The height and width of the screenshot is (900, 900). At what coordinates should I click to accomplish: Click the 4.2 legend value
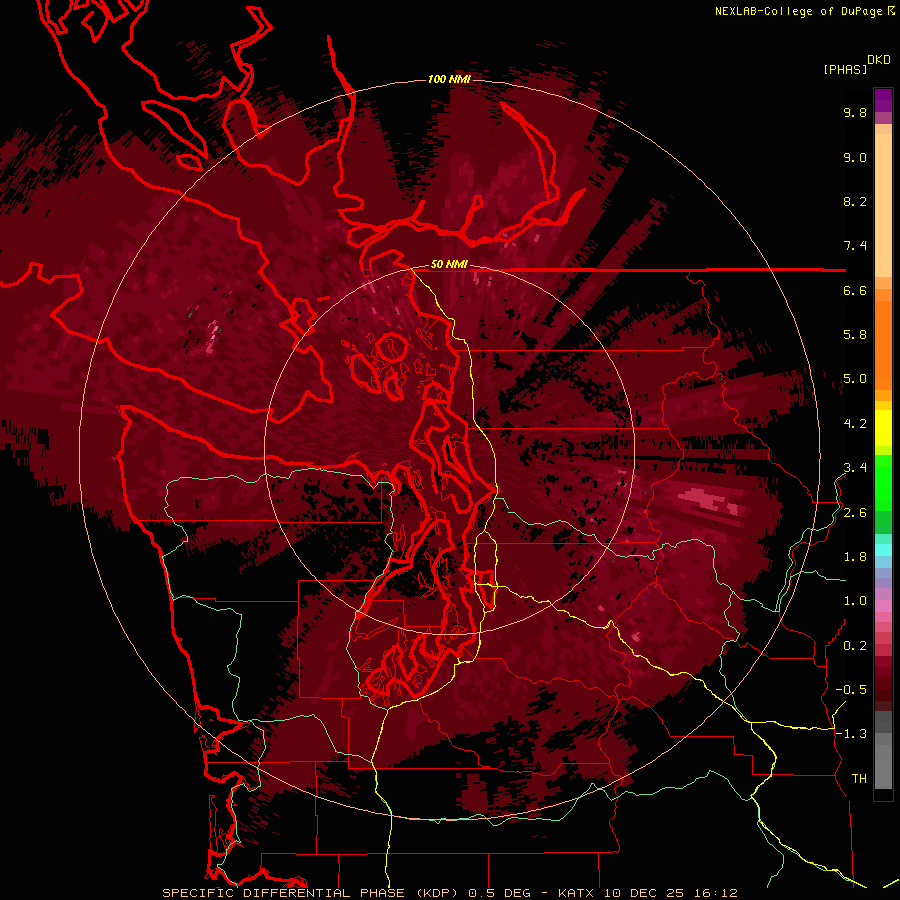855,424
